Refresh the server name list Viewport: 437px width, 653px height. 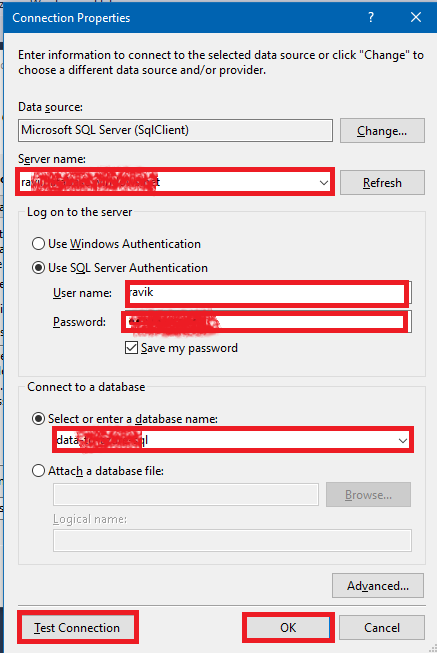[382, 182]
